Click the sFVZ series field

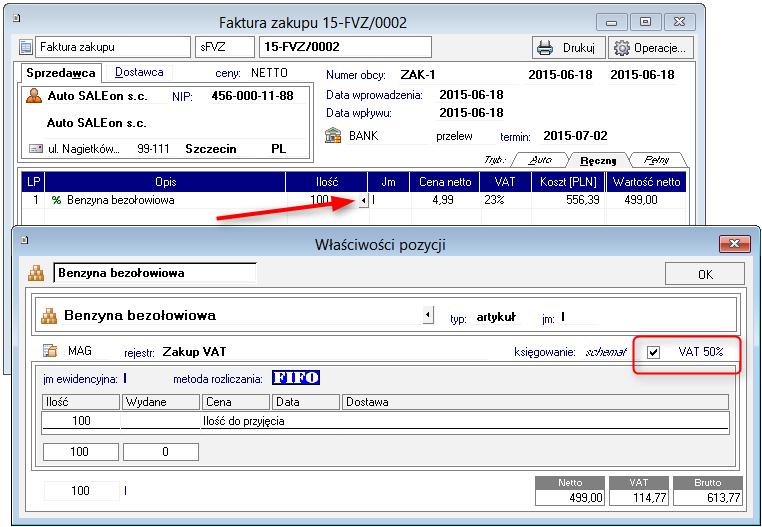pos(225,47)
